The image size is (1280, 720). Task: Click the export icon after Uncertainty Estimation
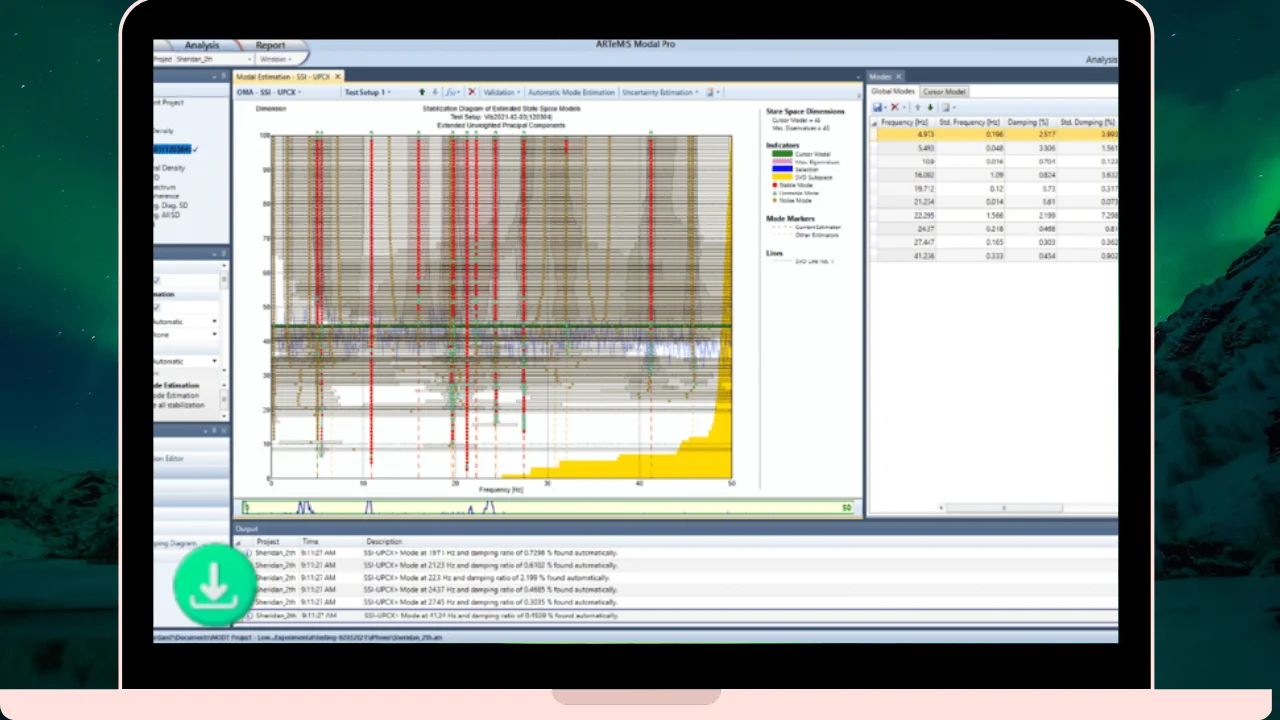(710, 92)
